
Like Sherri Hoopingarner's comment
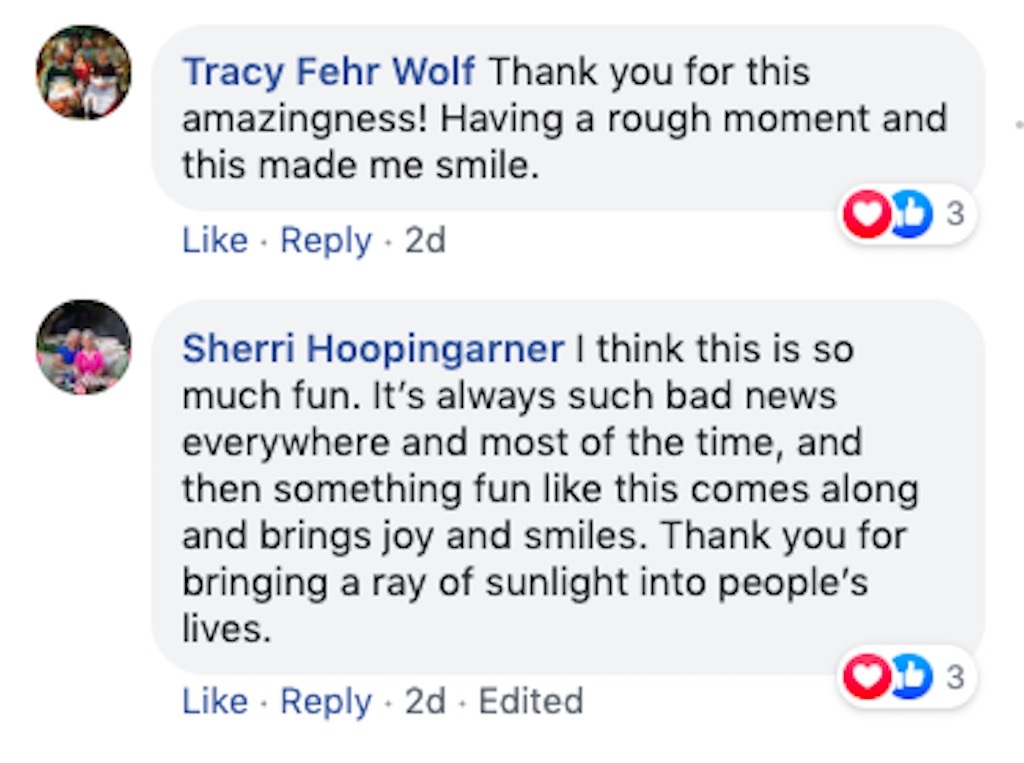pyautogui.click(x=214, y=701)
